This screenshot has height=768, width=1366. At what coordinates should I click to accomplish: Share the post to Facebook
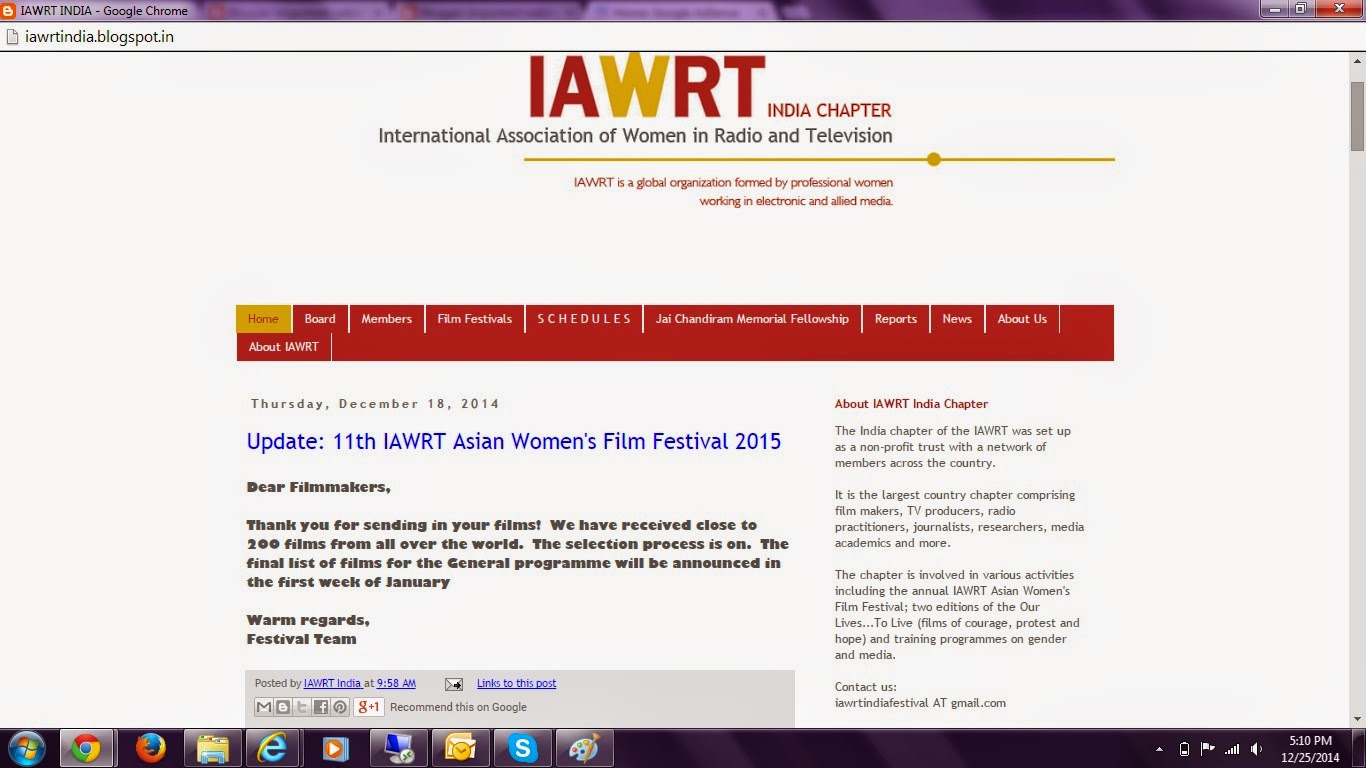(x=321, y=707)
